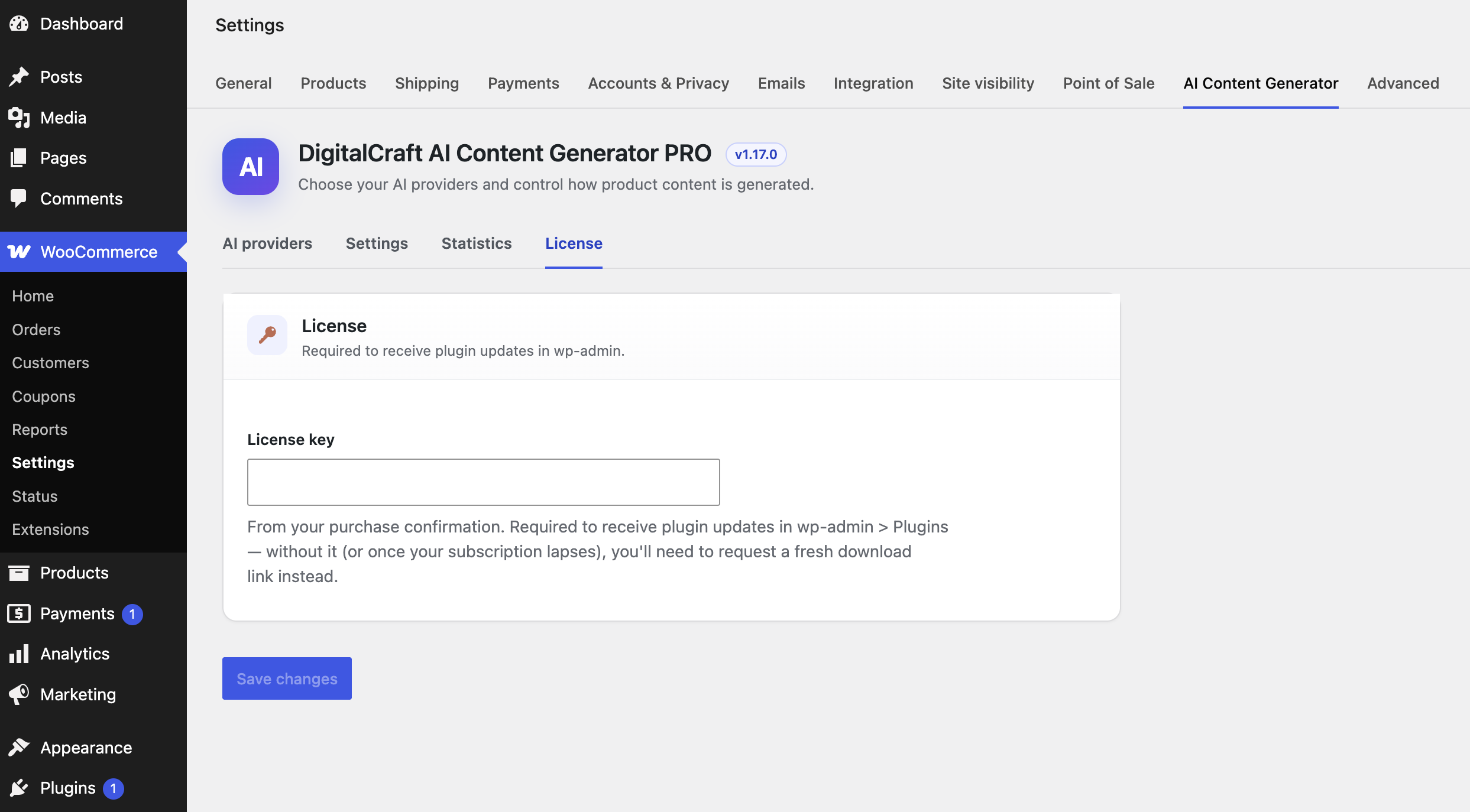Screen dimensions: 1470x812
Task: Open the Payments settings tab
Action: coord(523,83)
